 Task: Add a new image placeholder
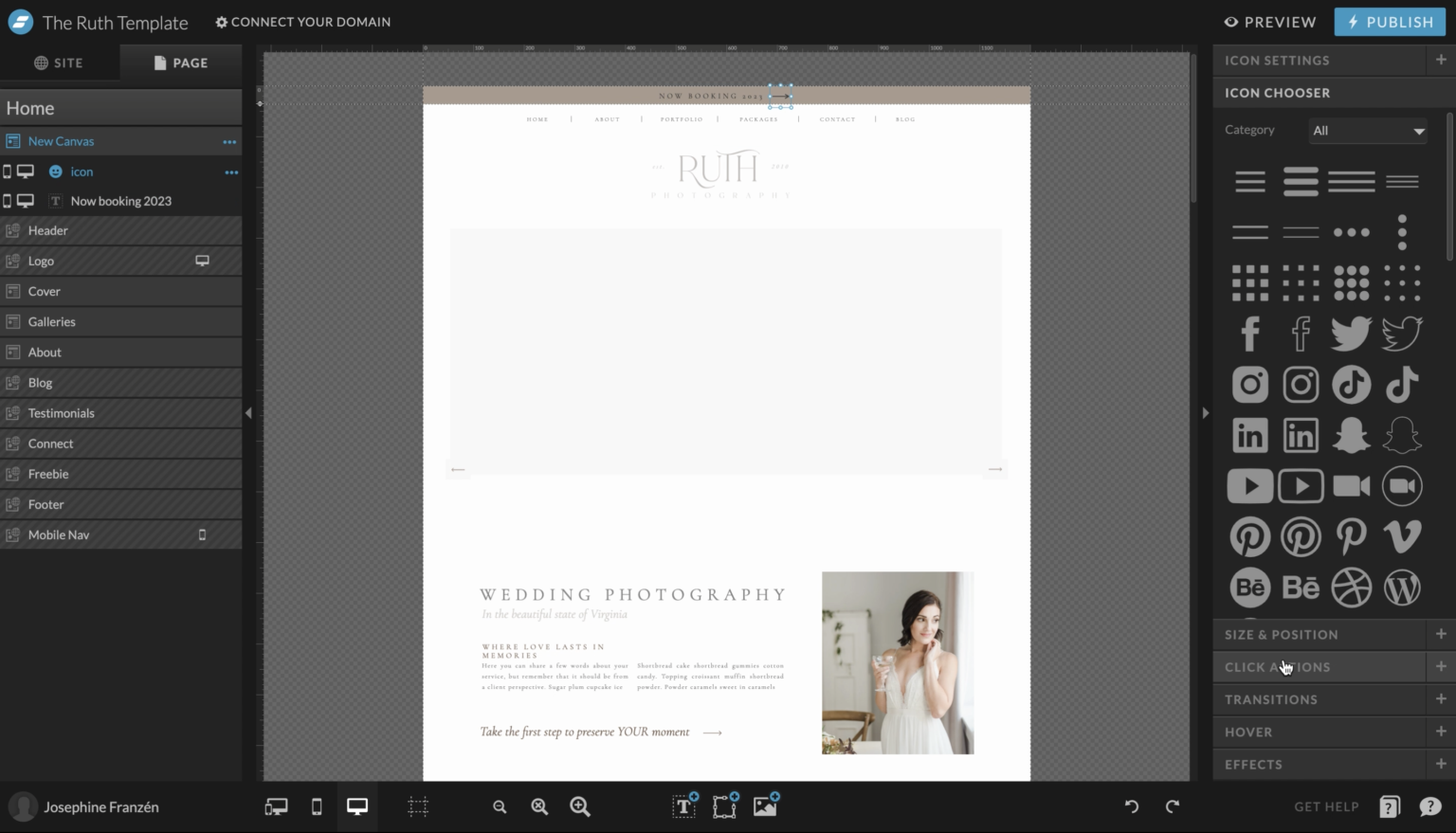764,806
